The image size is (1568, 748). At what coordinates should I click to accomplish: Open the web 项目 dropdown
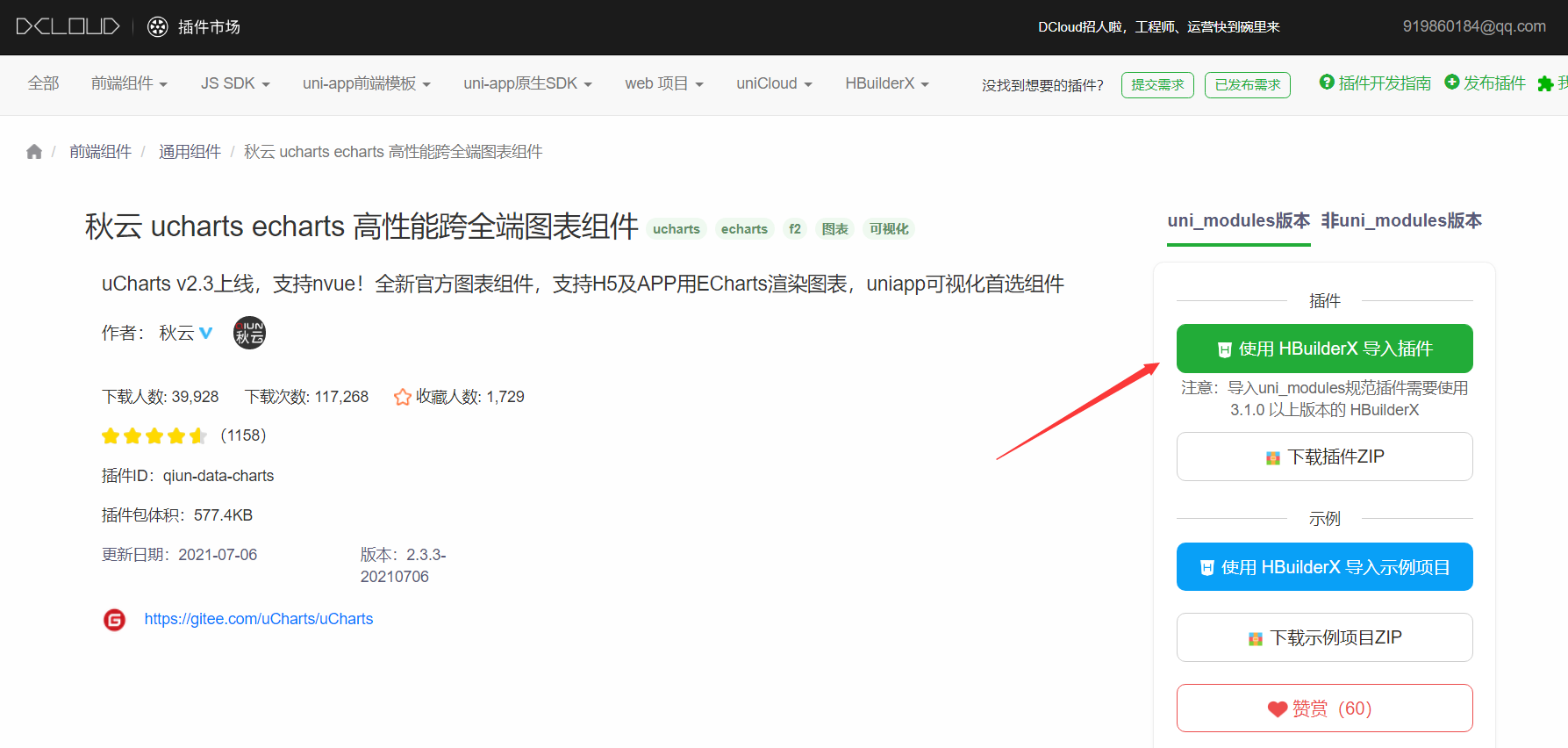(664, 83)
